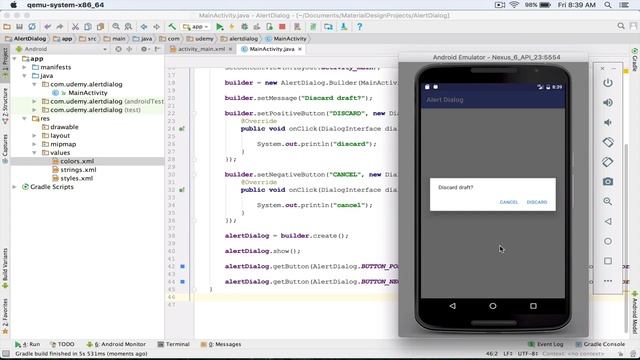Click the Find magnifier icon

116,27
